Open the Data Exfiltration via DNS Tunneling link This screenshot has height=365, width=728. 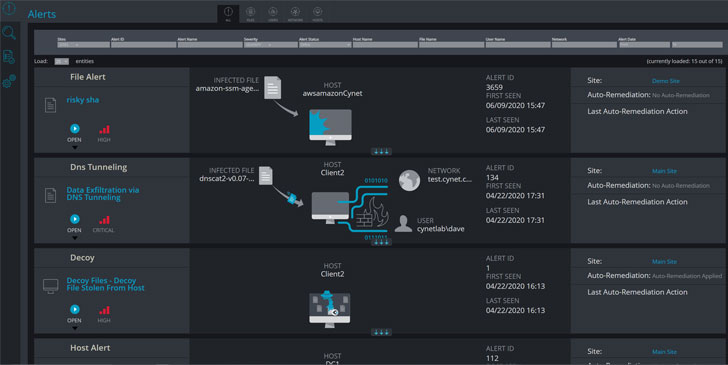point(103,194)
